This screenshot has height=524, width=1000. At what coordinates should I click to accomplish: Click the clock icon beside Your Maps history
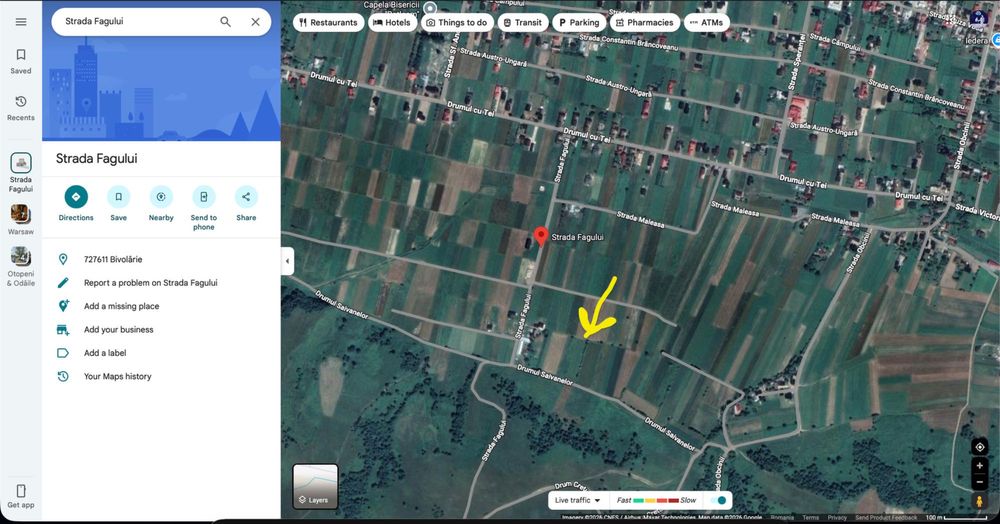62,376
